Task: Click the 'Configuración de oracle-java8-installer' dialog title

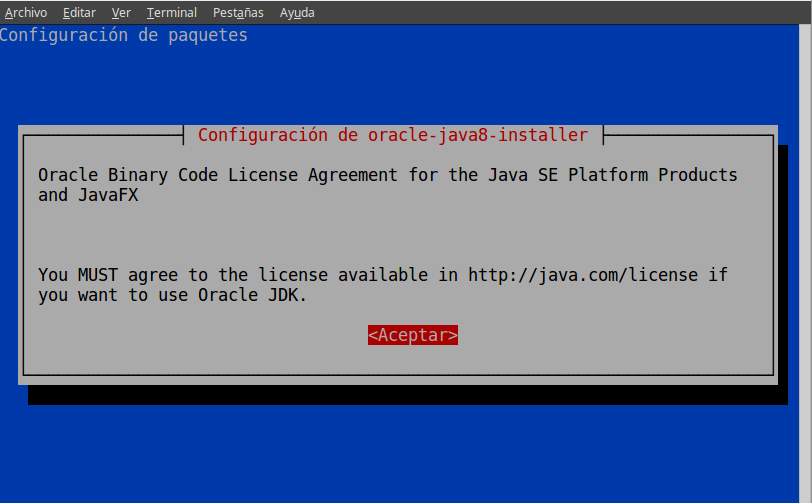Action: tap(393, 135)
